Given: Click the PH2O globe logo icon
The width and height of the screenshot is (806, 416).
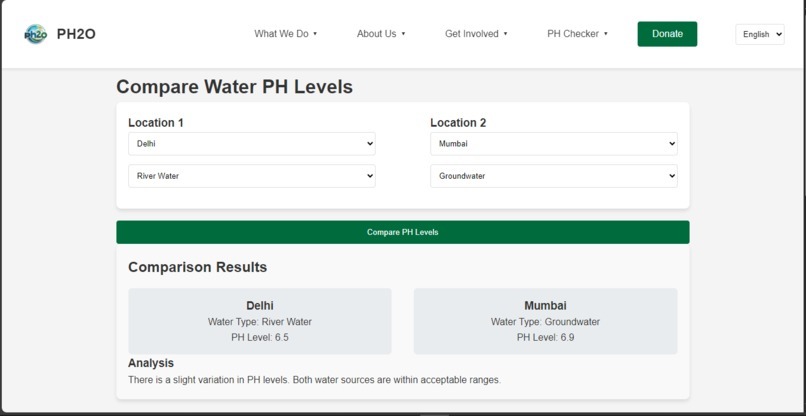Looking at the screenshot, I should pyautogui.click(x=35, y=34).
